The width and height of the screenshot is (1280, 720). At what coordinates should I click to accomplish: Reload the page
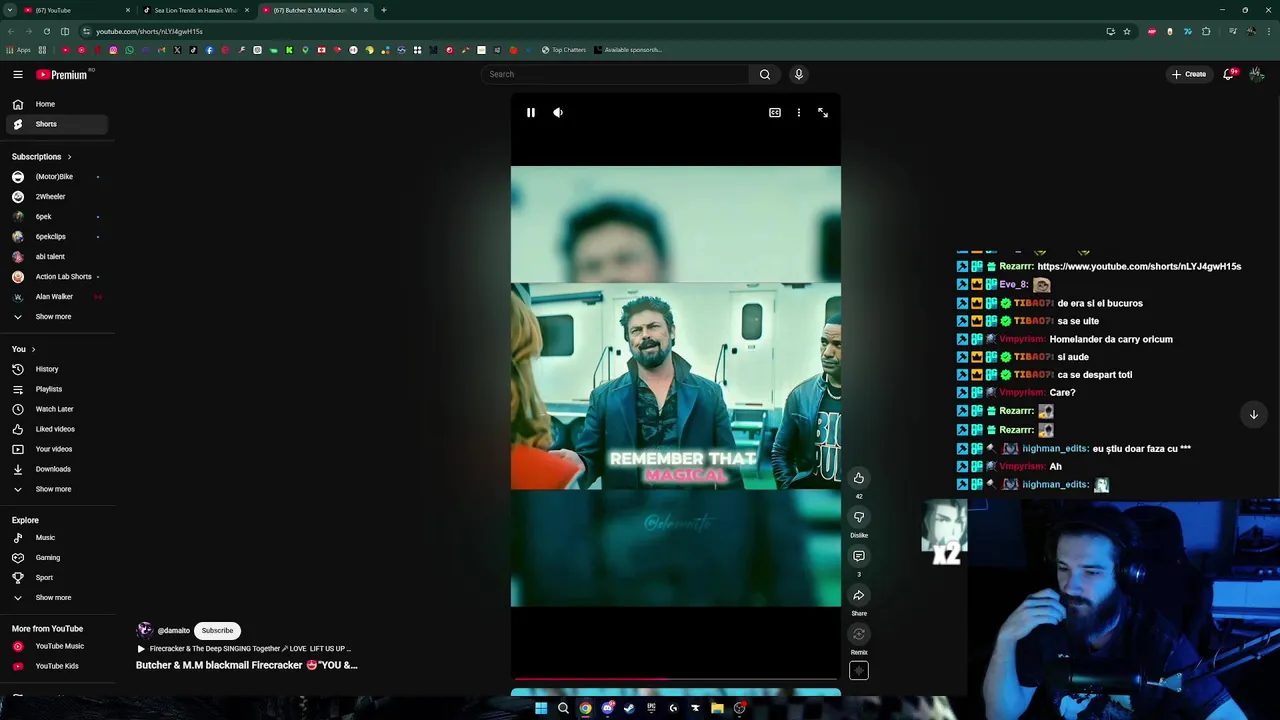click(46, 31)
